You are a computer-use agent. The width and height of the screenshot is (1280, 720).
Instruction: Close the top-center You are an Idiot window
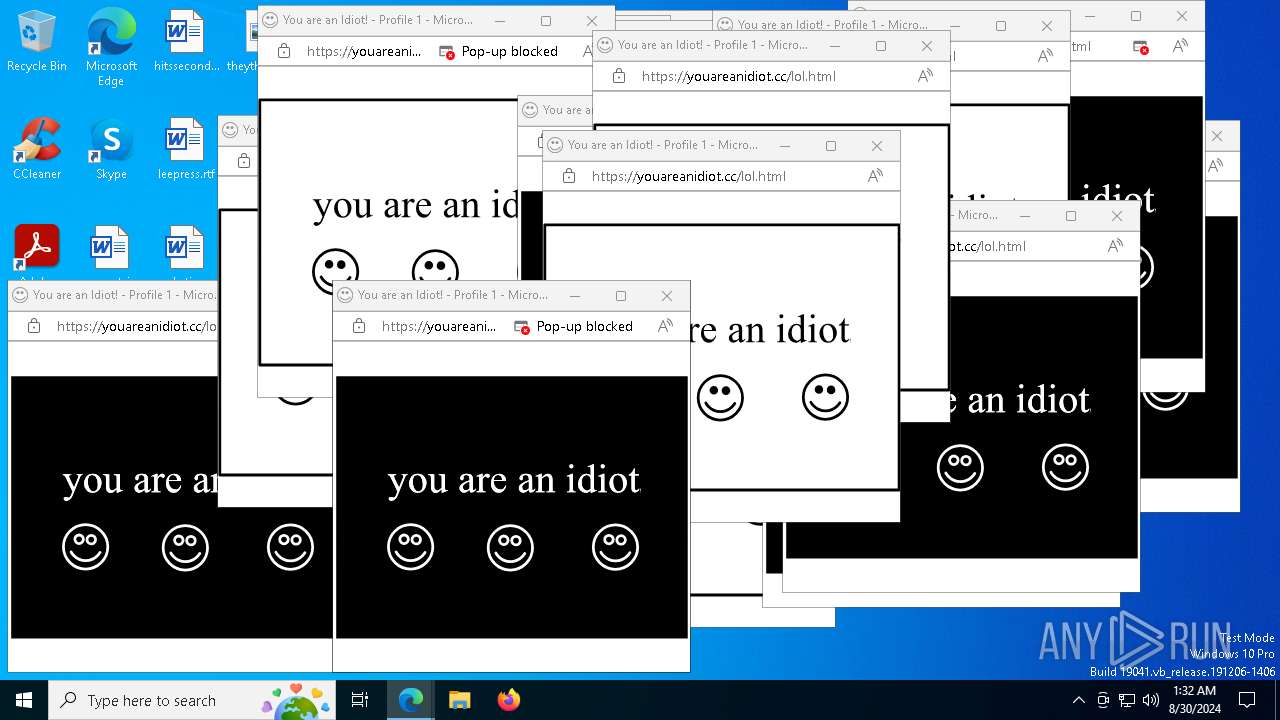pos(927,46)
